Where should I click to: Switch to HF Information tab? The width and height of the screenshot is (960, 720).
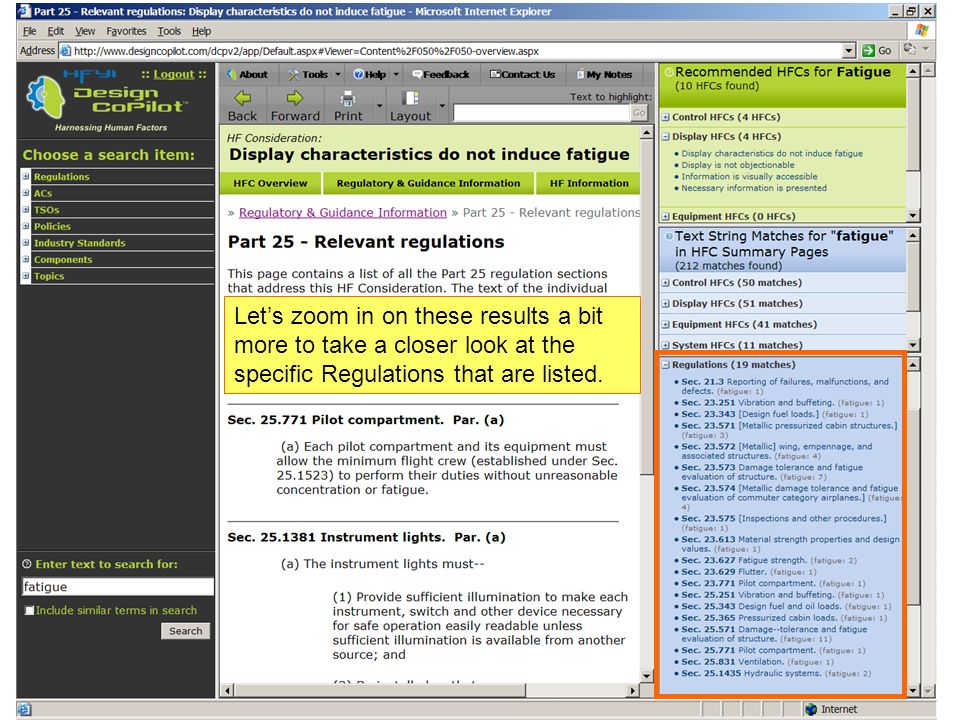(588, 183)
